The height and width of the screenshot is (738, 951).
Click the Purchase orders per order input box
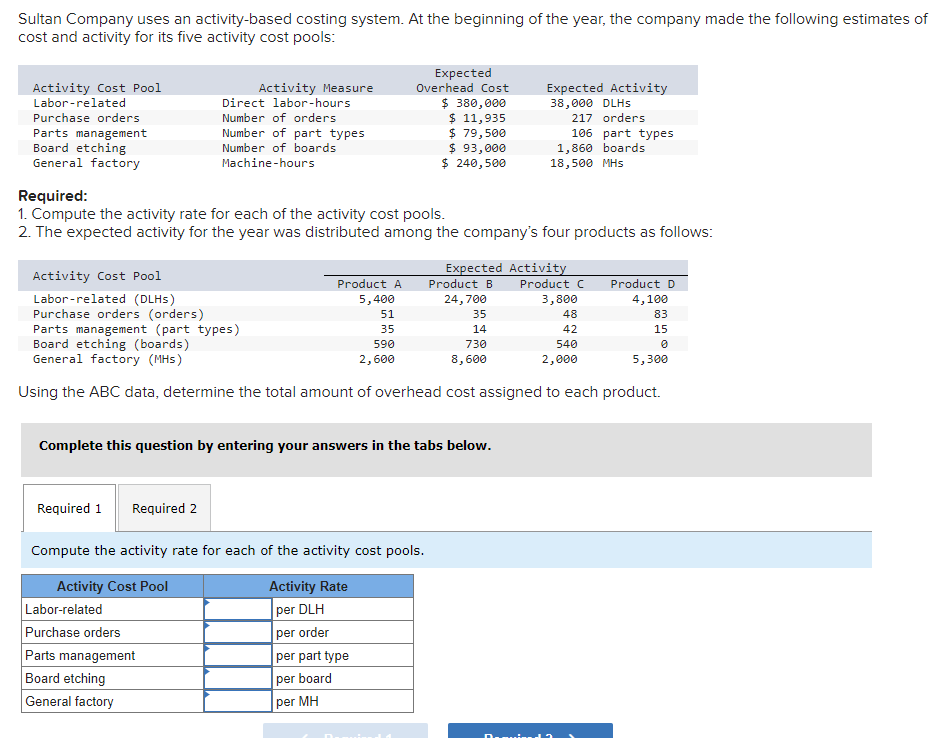238,632
